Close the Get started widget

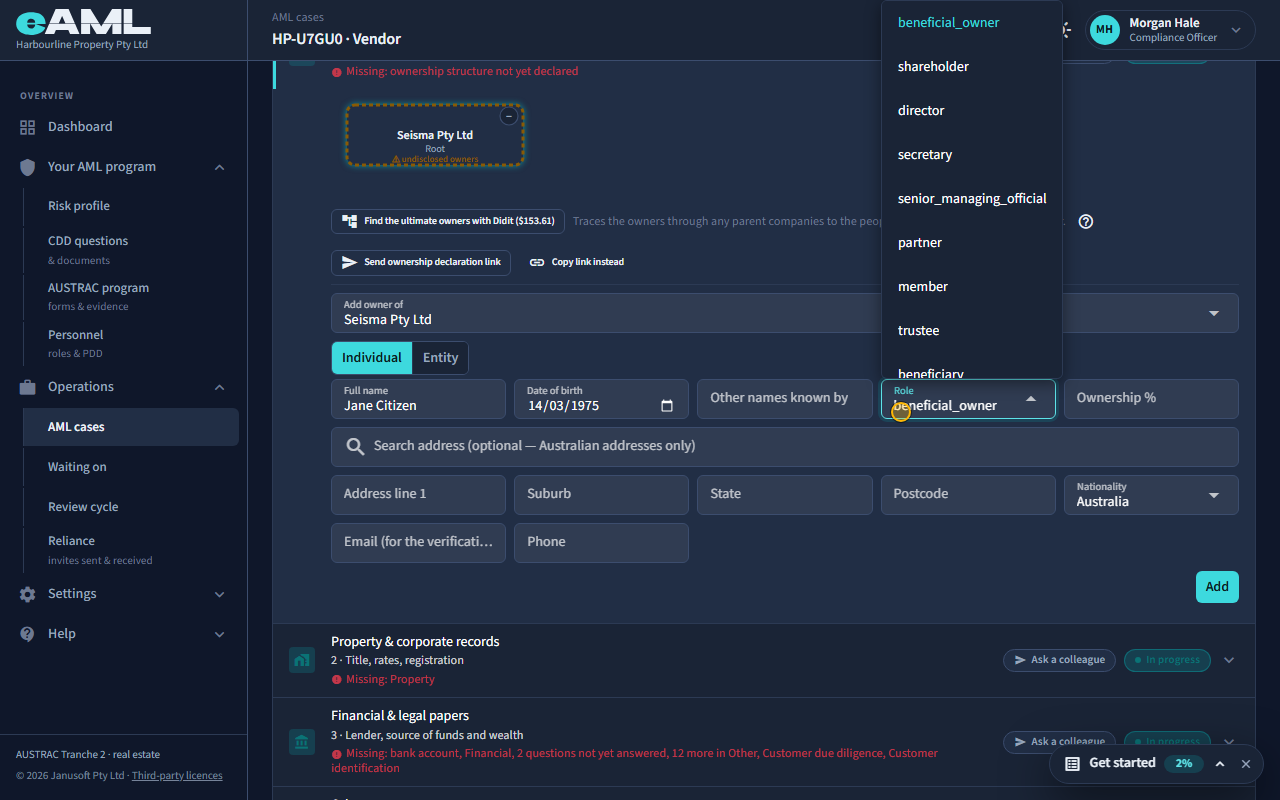pos(1246,764)
